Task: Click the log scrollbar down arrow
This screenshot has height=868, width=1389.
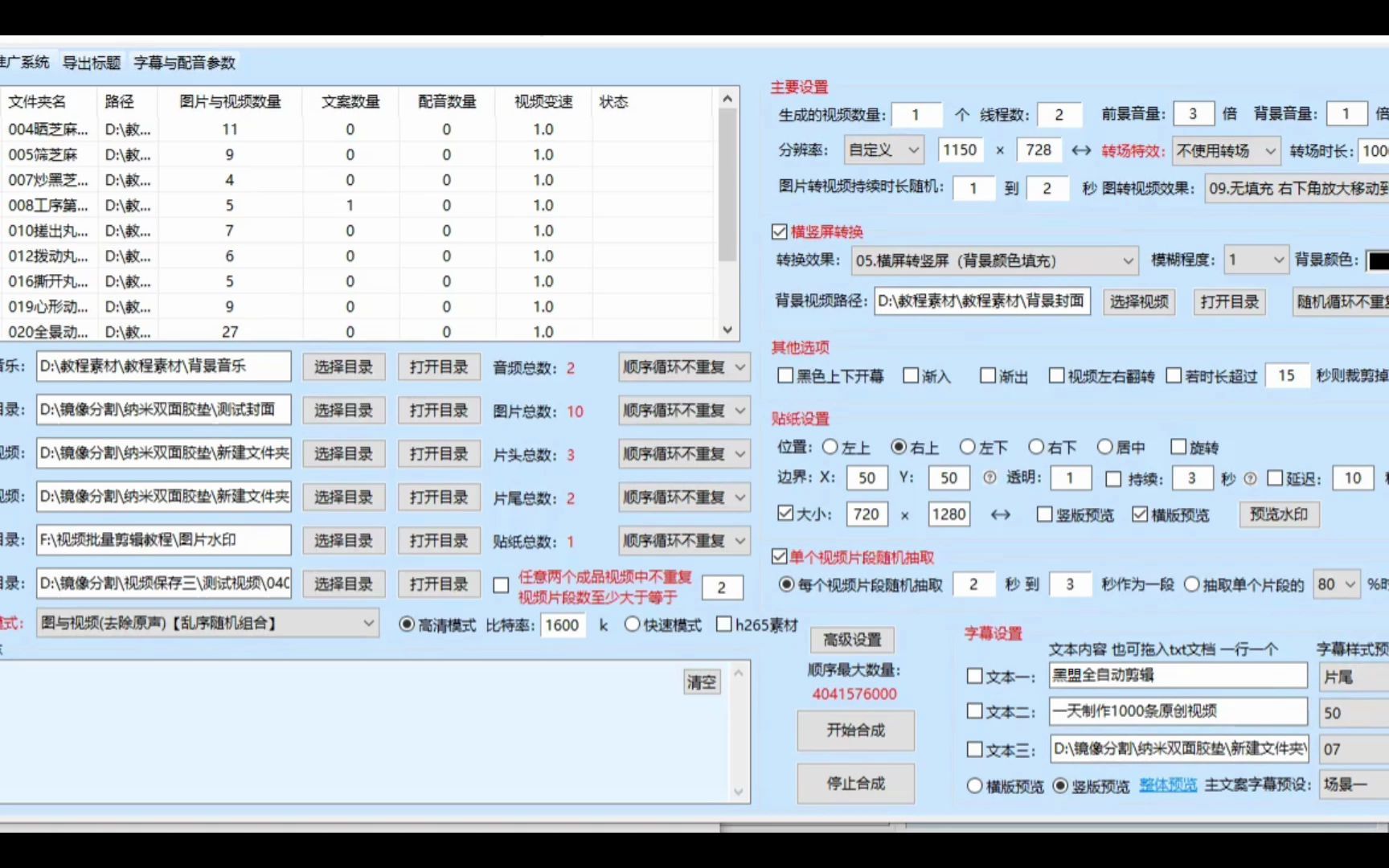Action: (739, 791)
